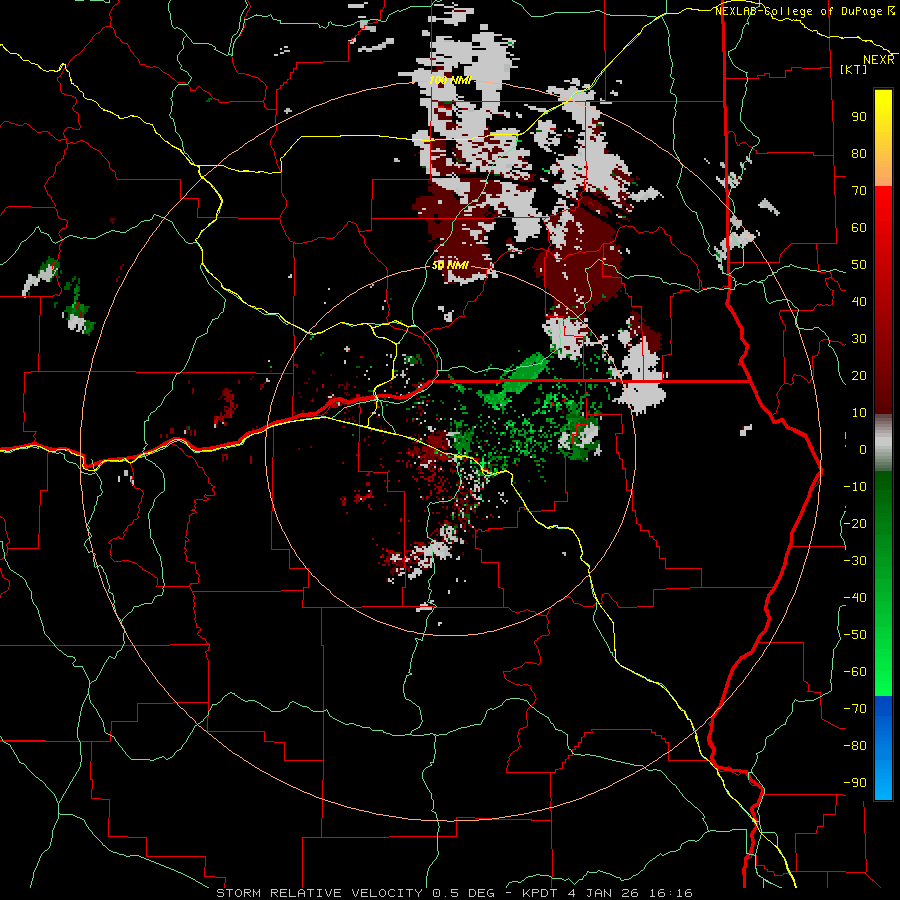The width and height of the screenshot is (900, 900).
Task: Click the -30 value on velocity scale
Action: pos(855,561)
